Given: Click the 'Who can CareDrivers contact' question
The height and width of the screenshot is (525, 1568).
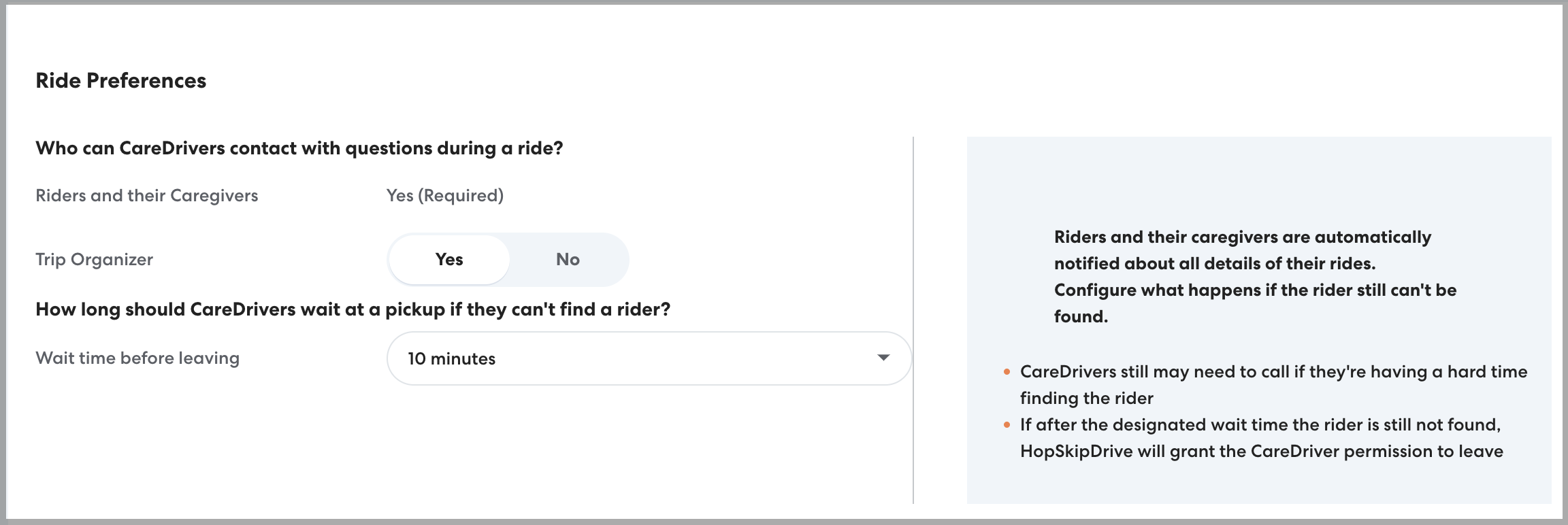Looking at the screenshot, I should pos(299,148).
